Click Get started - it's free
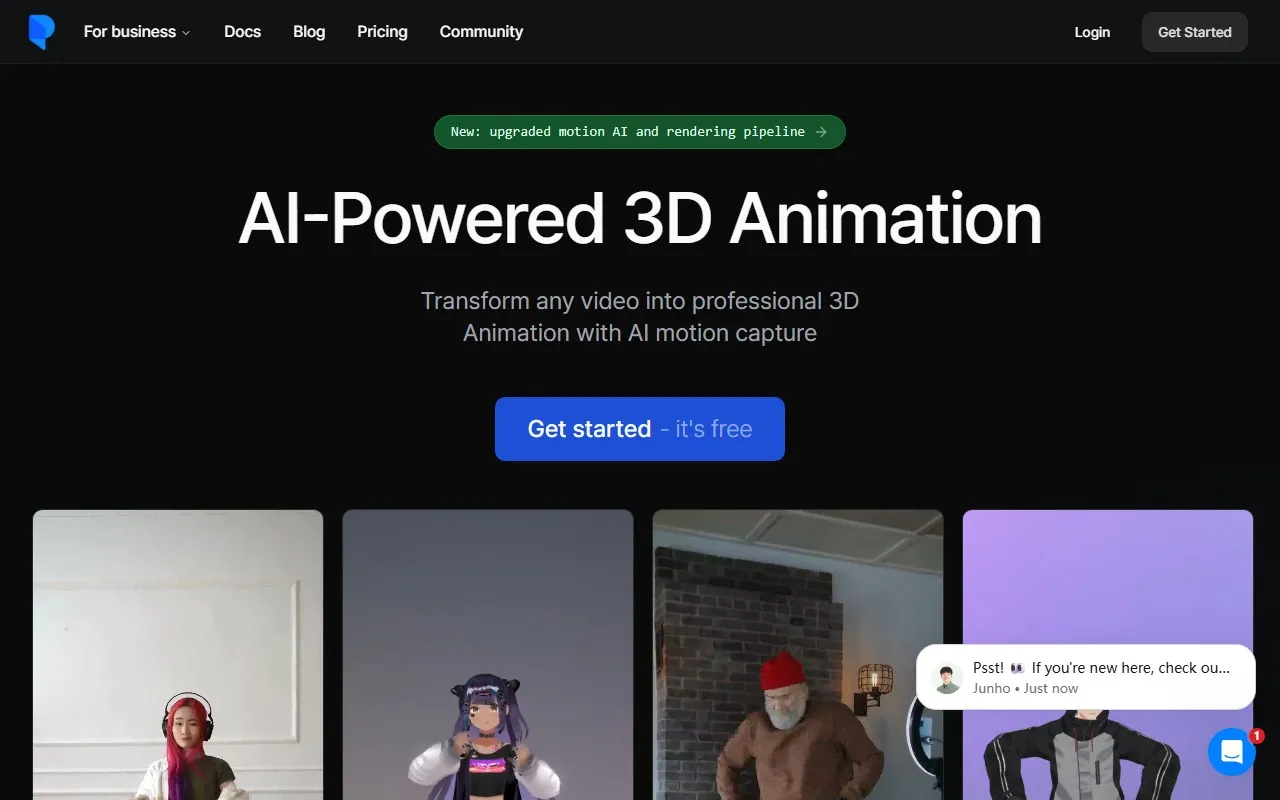The height and width of the screenshot is (800, 1280). (639, 428)
